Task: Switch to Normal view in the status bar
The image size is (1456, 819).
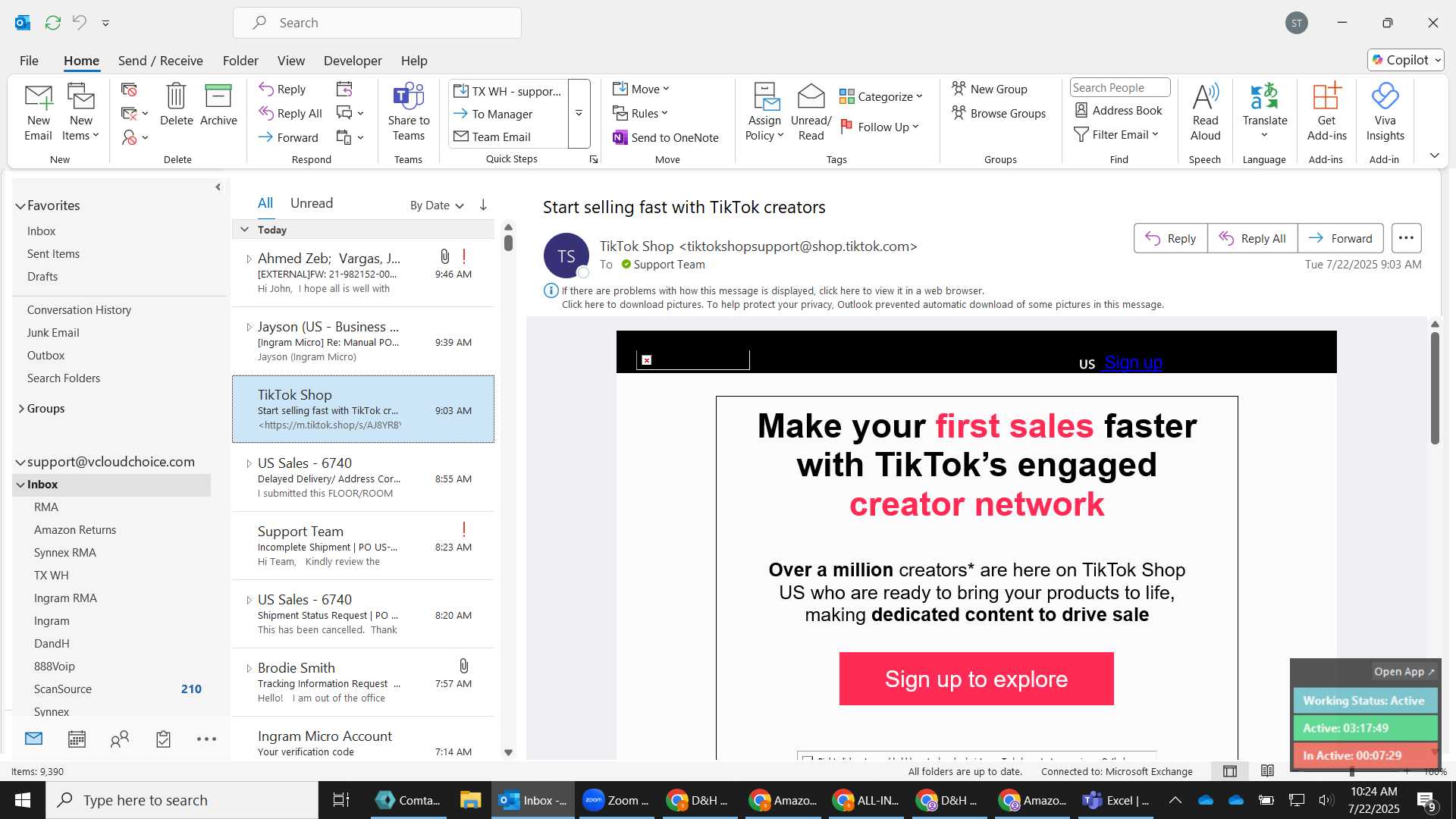Action: click(x=1230, y=771)
